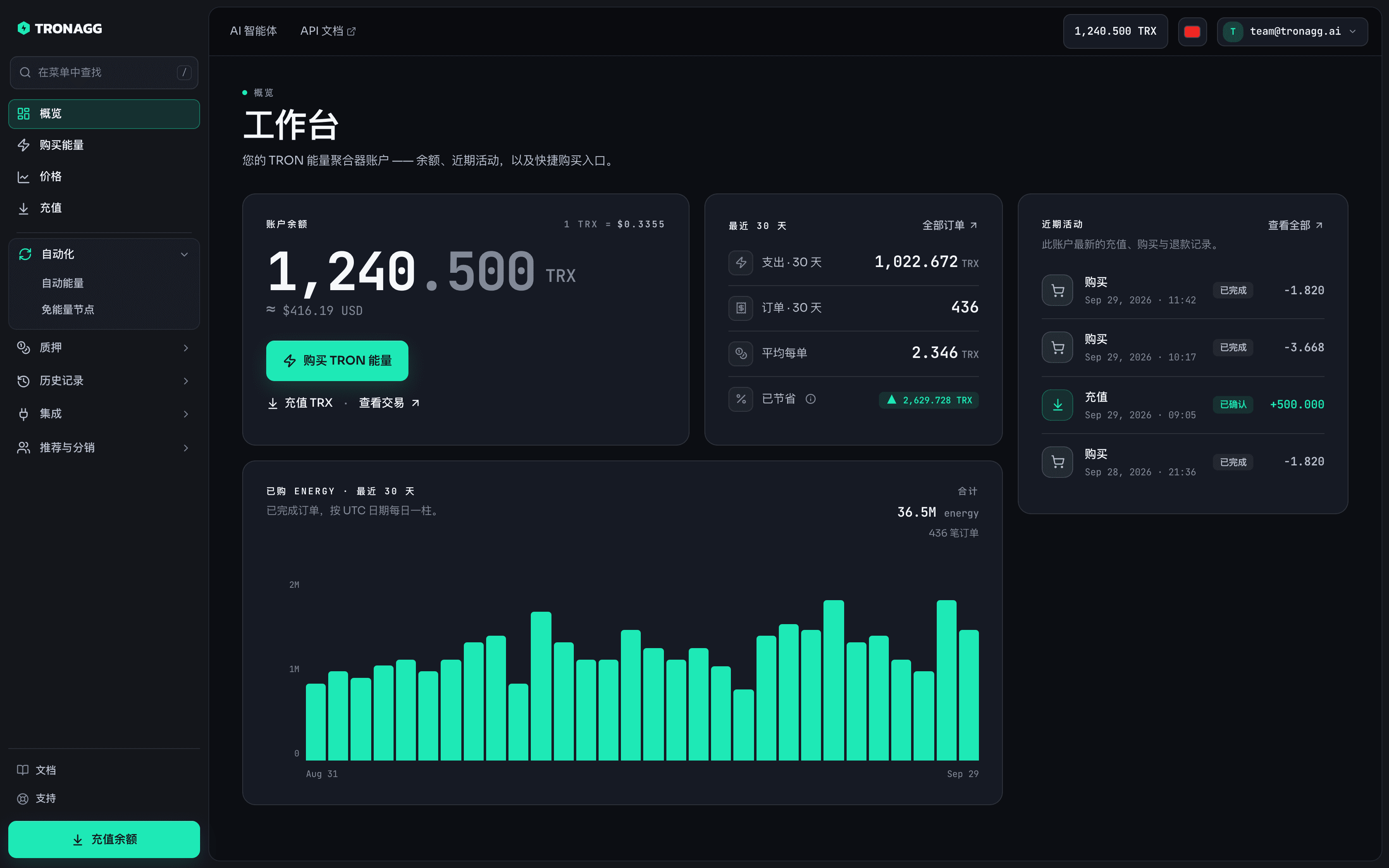Screen dimensions: 1389x868
Task: Click the green download icon of 充值 activity
Action: (x=1057, y=405)
